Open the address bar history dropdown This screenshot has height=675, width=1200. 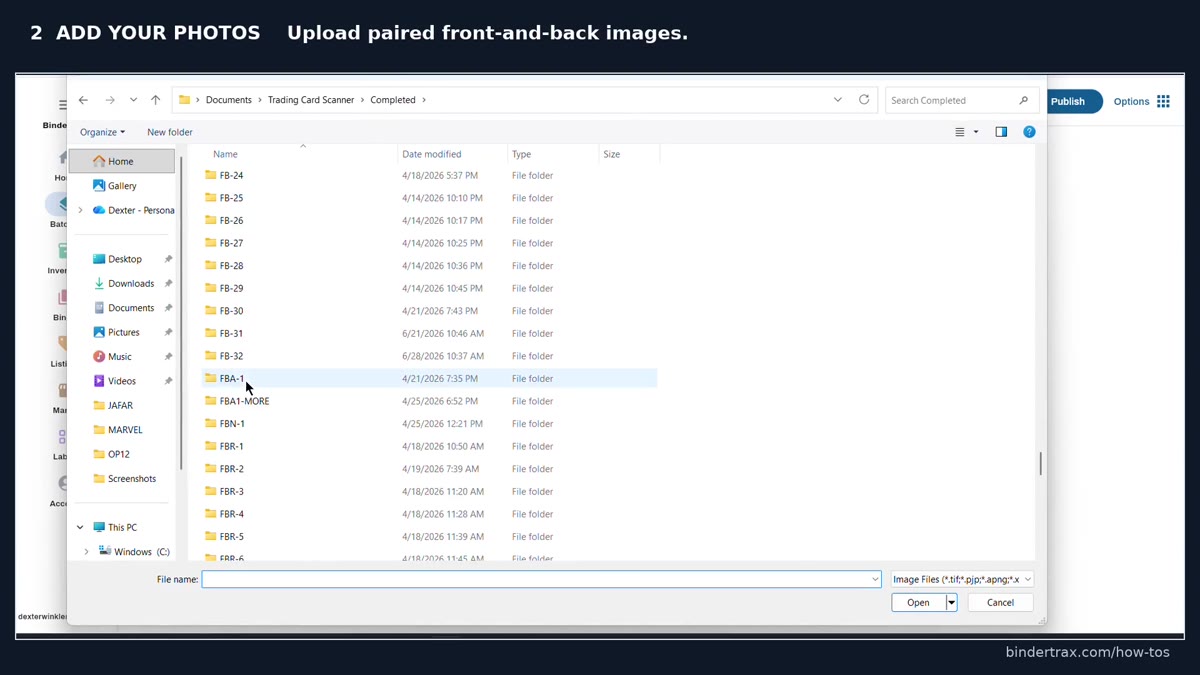pyautogui.click(x=838, y=100)
